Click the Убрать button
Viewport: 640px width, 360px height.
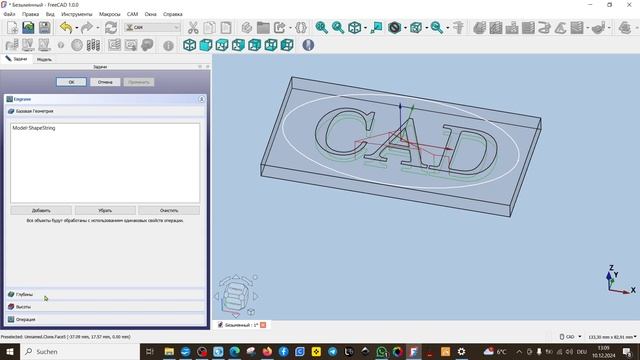(x=105, y=211)
